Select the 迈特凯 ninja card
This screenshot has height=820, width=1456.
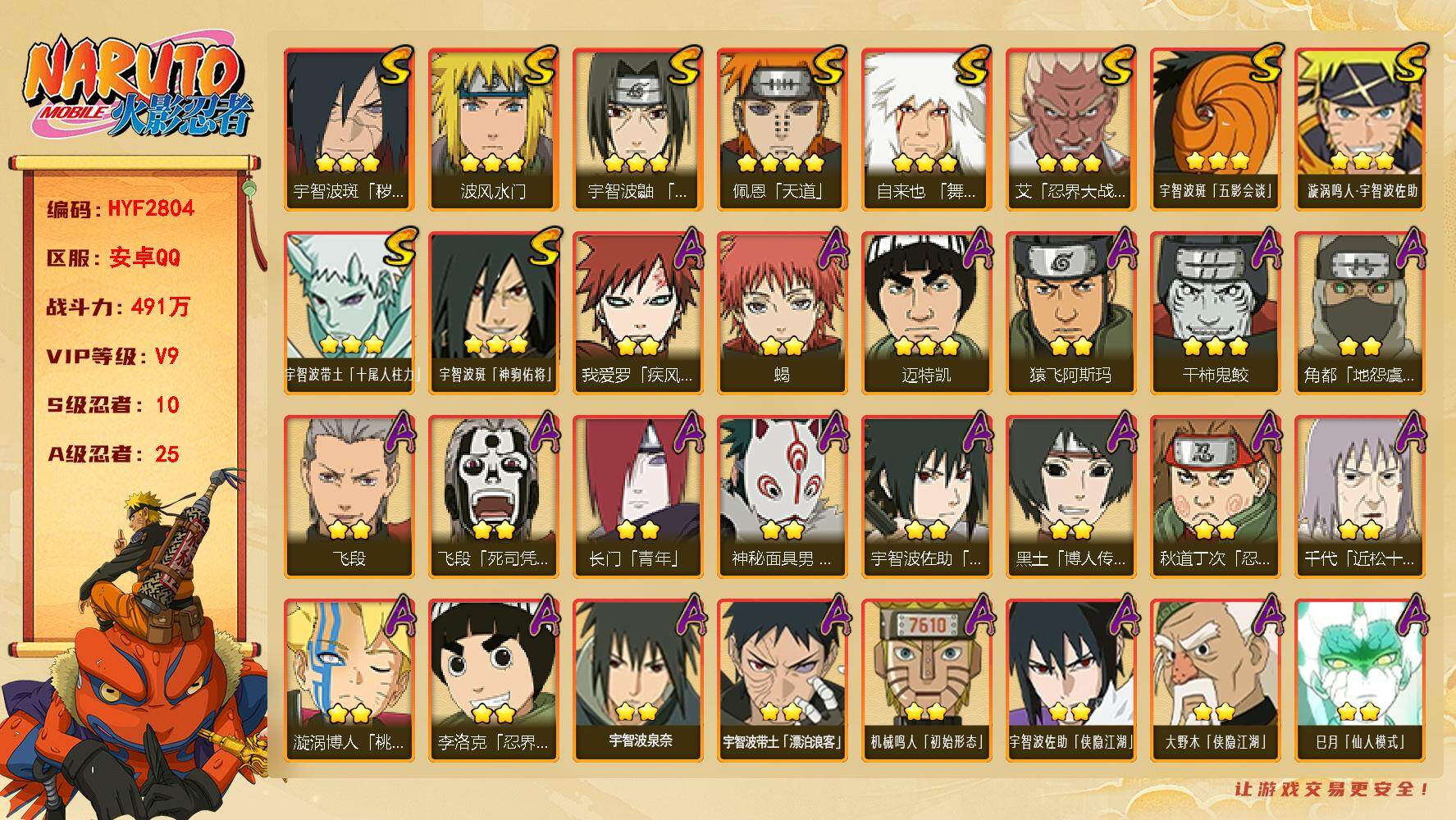pyautogui.click(x=926, y=313)
